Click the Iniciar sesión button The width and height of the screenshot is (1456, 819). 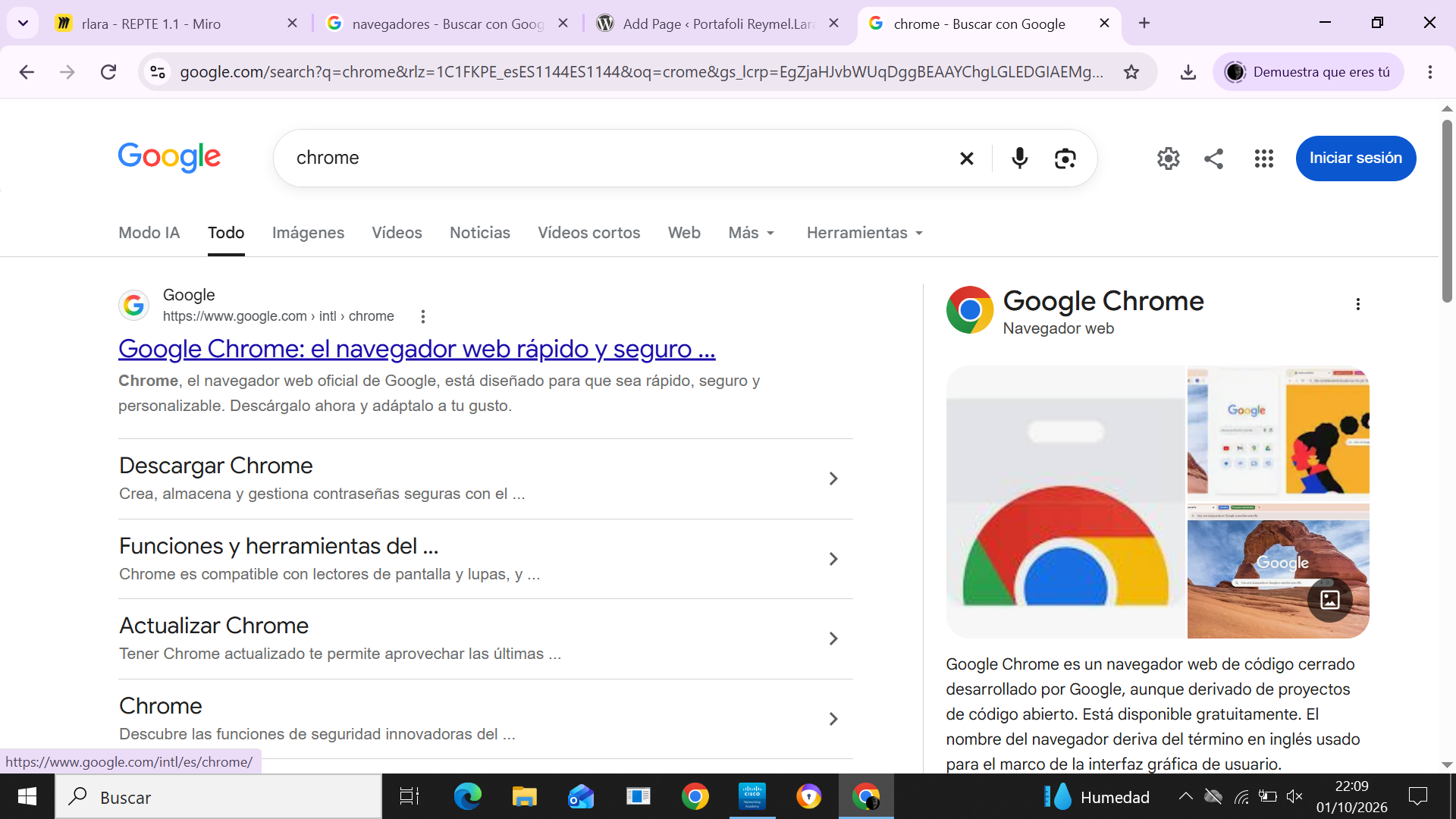click(x=1356, y=158)
